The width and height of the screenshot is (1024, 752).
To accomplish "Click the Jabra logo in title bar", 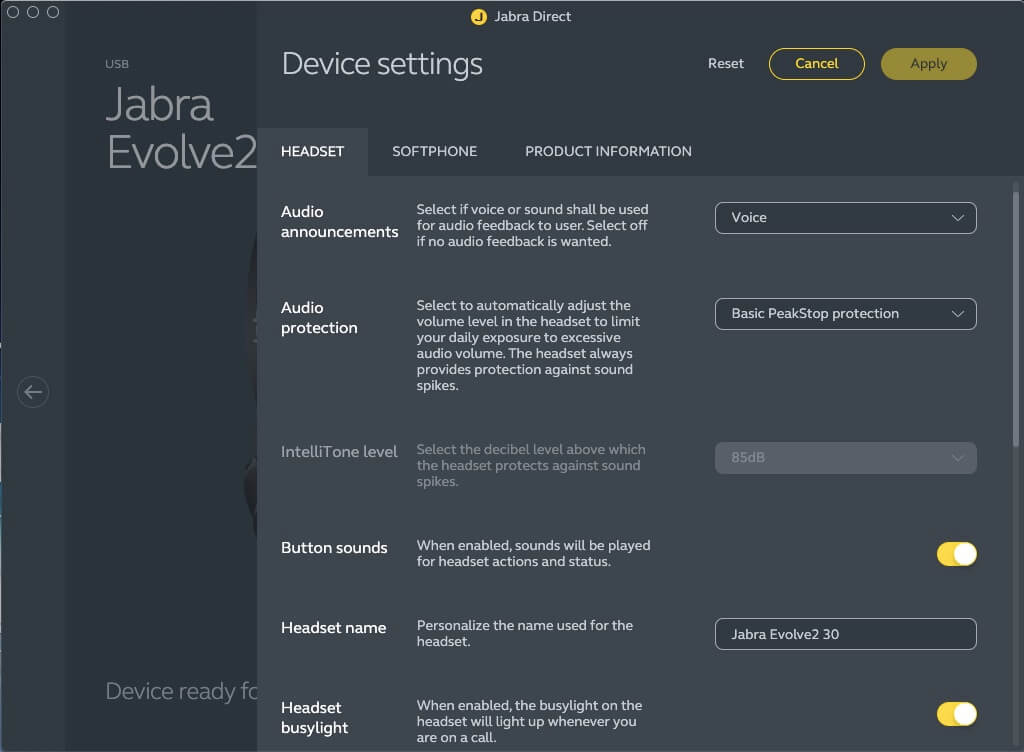I will (478, 17).
